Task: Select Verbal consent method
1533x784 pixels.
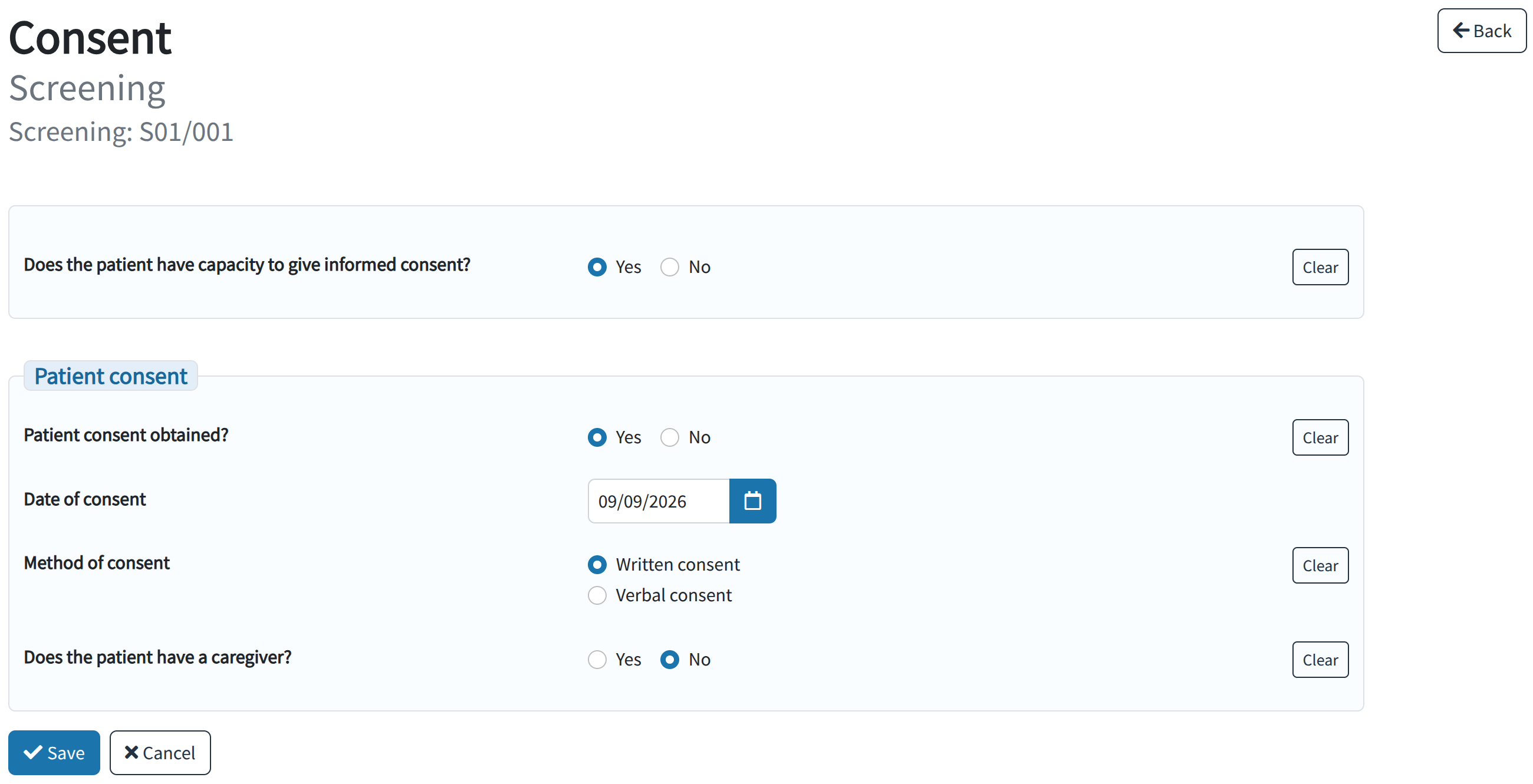Action: pyautogui.click(x=597, y=595)
